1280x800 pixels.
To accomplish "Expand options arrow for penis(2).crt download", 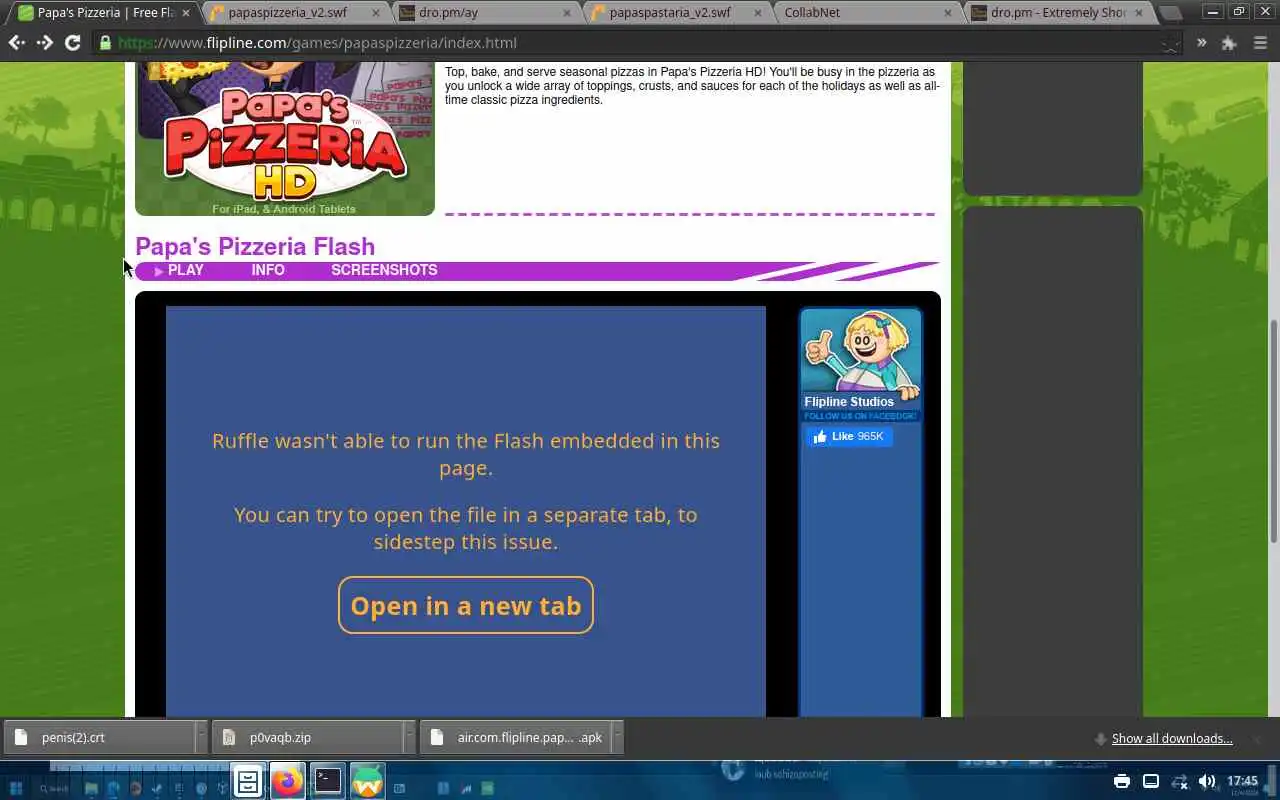I will click(201, 738).
